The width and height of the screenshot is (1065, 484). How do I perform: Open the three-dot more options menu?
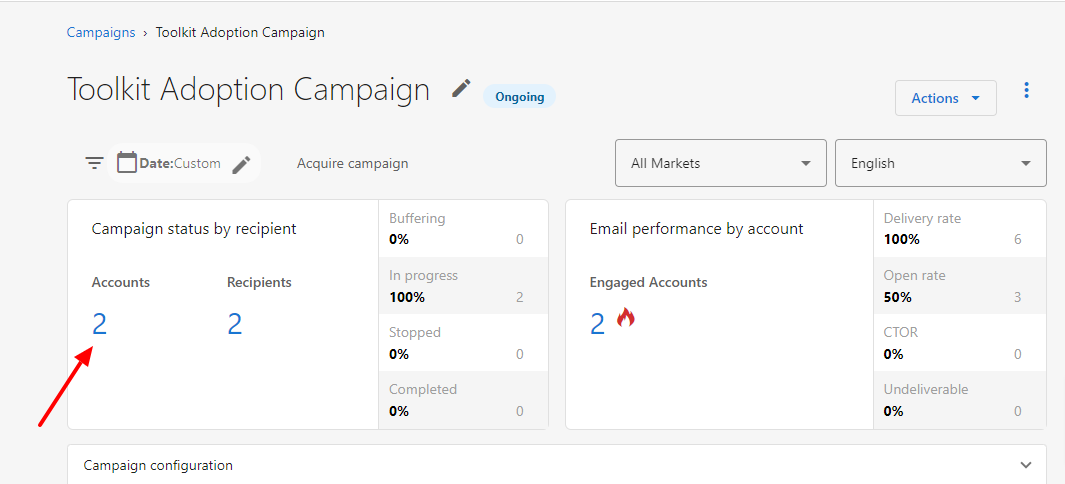point(1026,90)
